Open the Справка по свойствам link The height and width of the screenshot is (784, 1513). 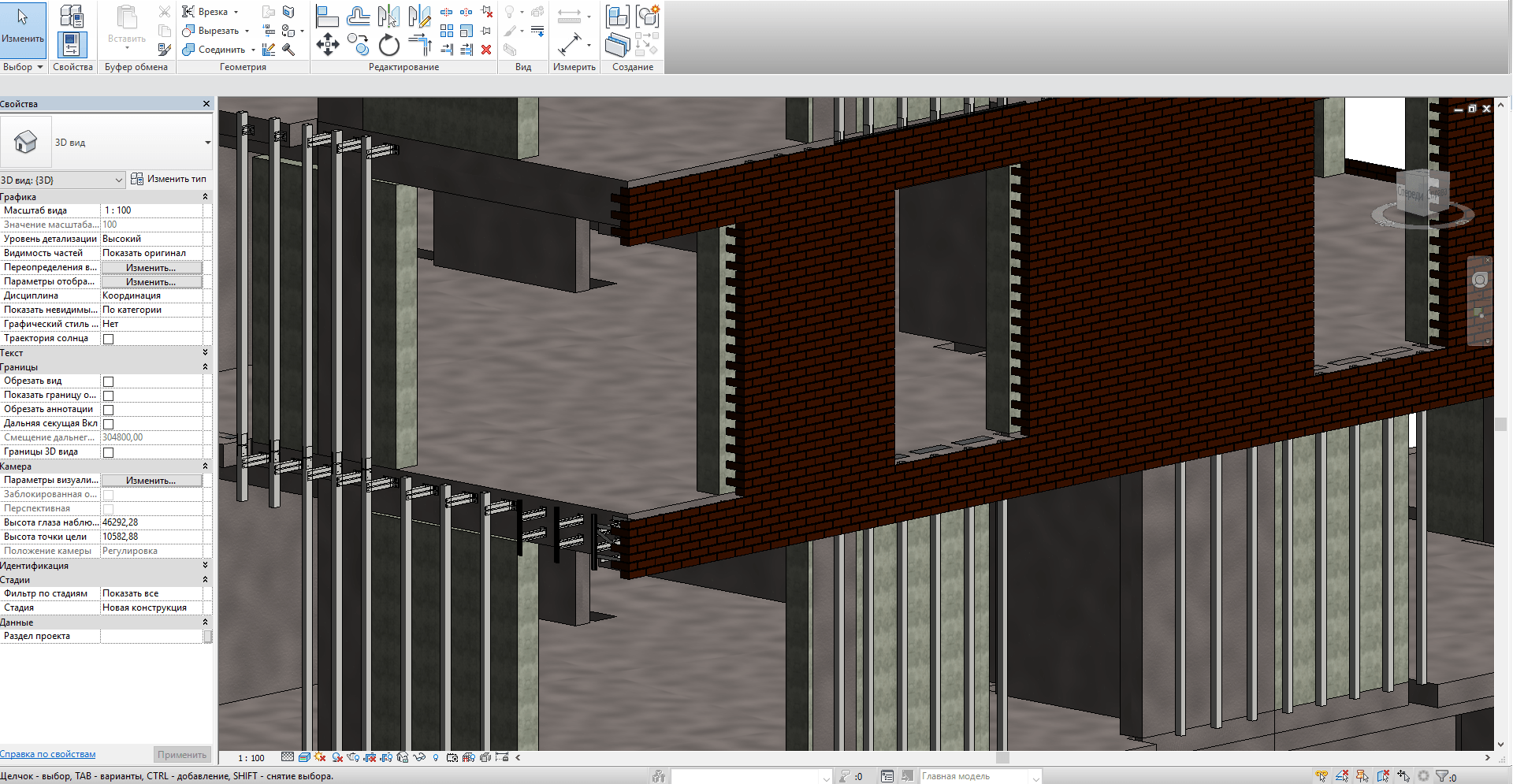[48, 754]
